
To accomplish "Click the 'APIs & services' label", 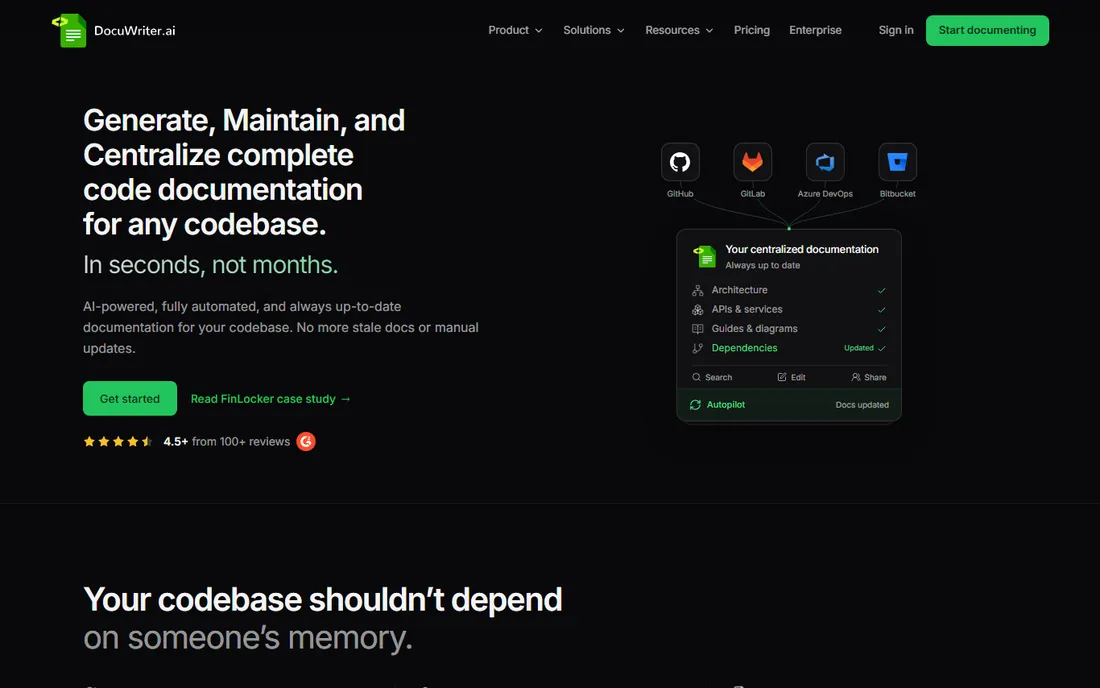I will pyautogui.click(x=746, y=309).
